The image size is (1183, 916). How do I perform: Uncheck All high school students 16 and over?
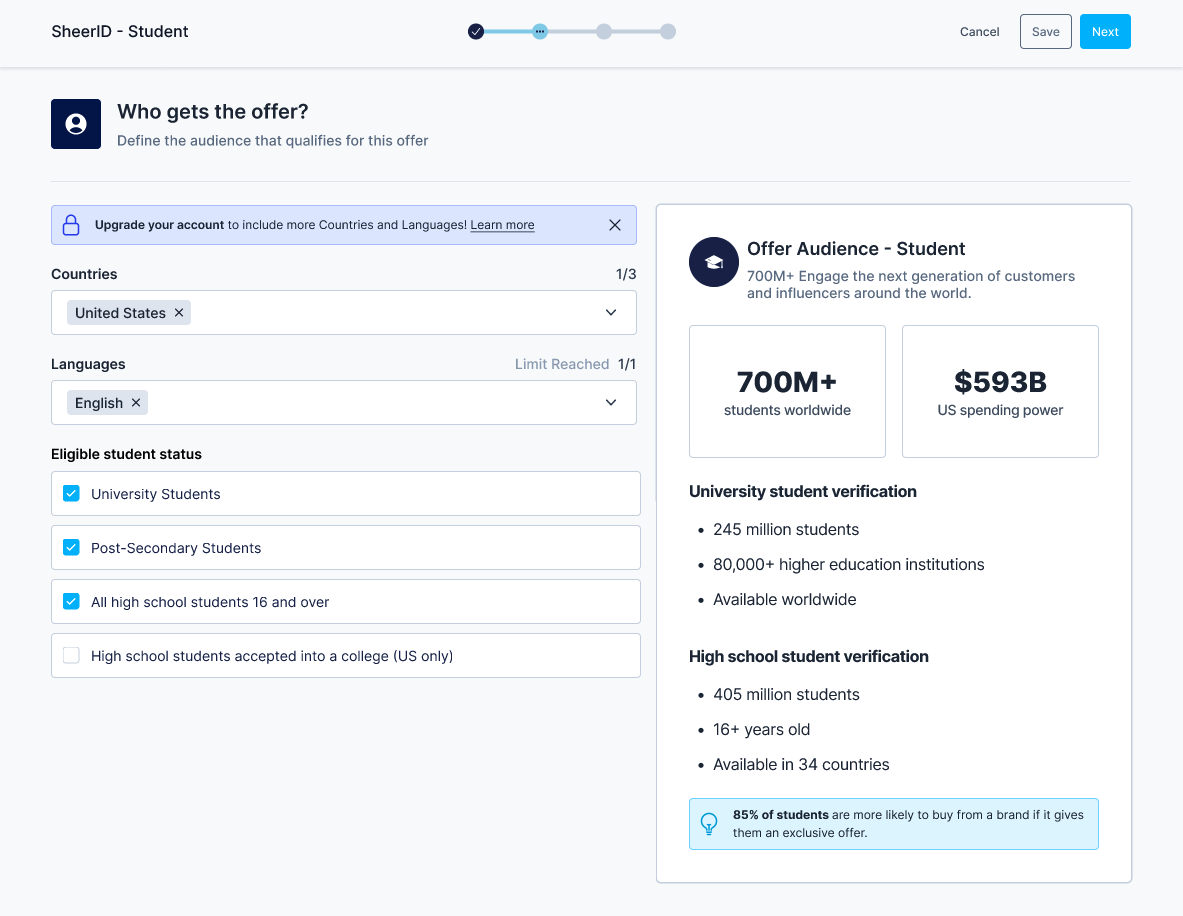click(71, 602)
